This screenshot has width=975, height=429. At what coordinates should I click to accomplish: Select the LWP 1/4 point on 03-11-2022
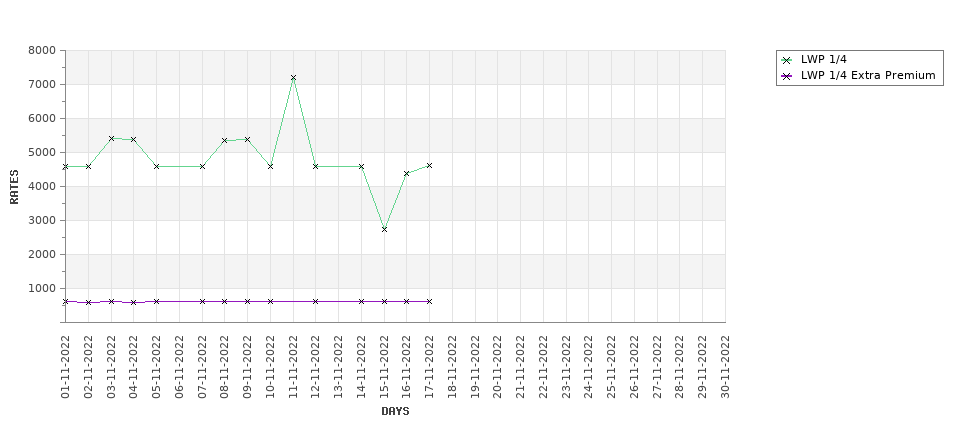point(111,139)
